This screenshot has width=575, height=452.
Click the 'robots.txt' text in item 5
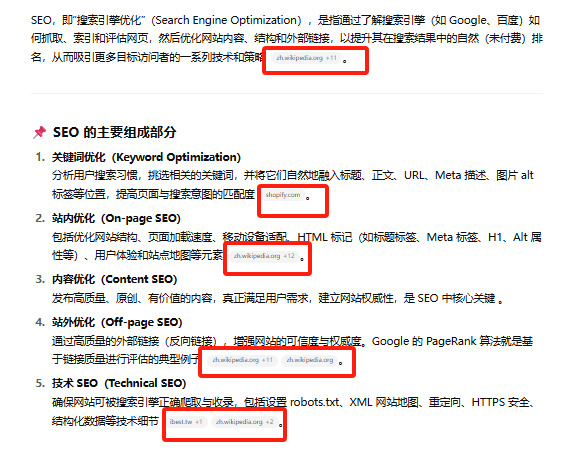coord(314,403)
